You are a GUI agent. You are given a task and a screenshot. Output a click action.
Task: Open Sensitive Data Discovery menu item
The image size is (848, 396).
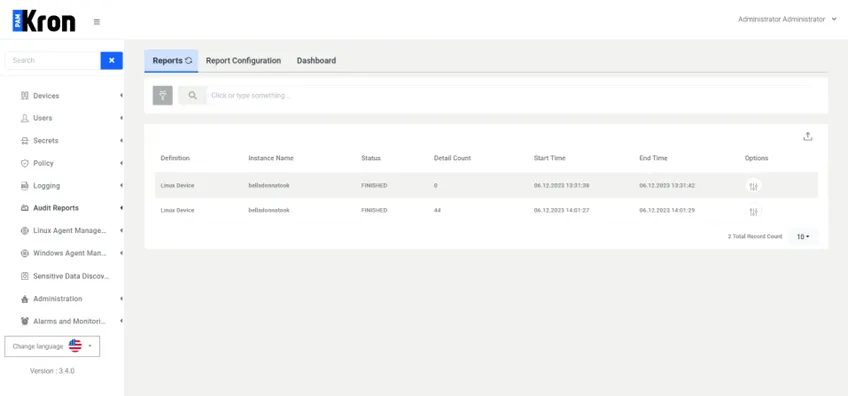[71, 276]
